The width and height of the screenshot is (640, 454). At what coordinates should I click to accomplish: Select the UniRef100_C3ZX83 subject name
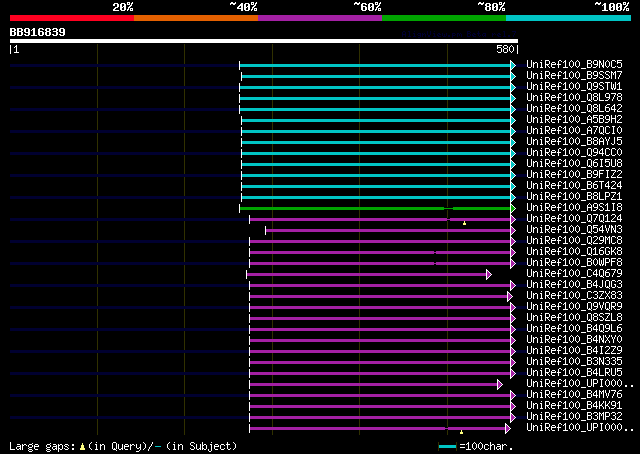574,296
